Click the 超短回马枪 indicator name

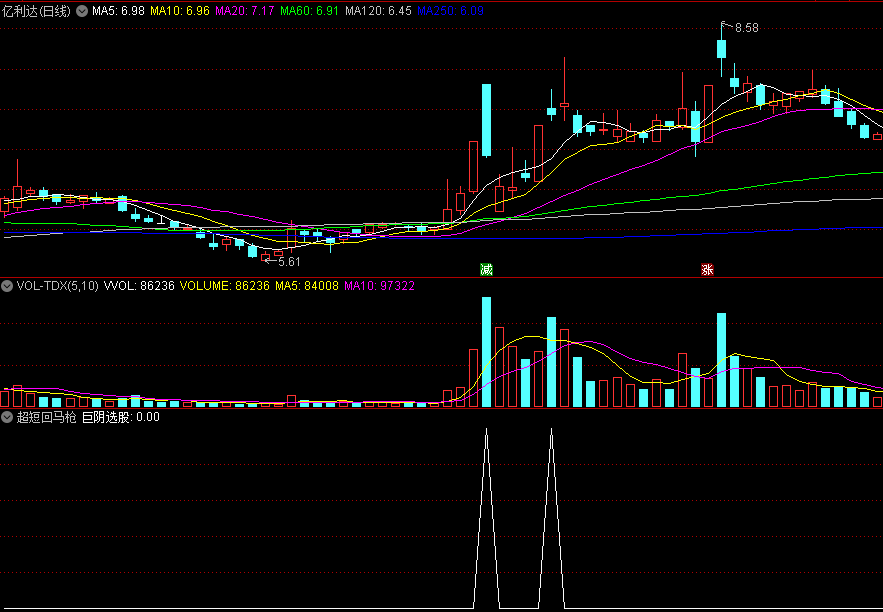(47, 417)
